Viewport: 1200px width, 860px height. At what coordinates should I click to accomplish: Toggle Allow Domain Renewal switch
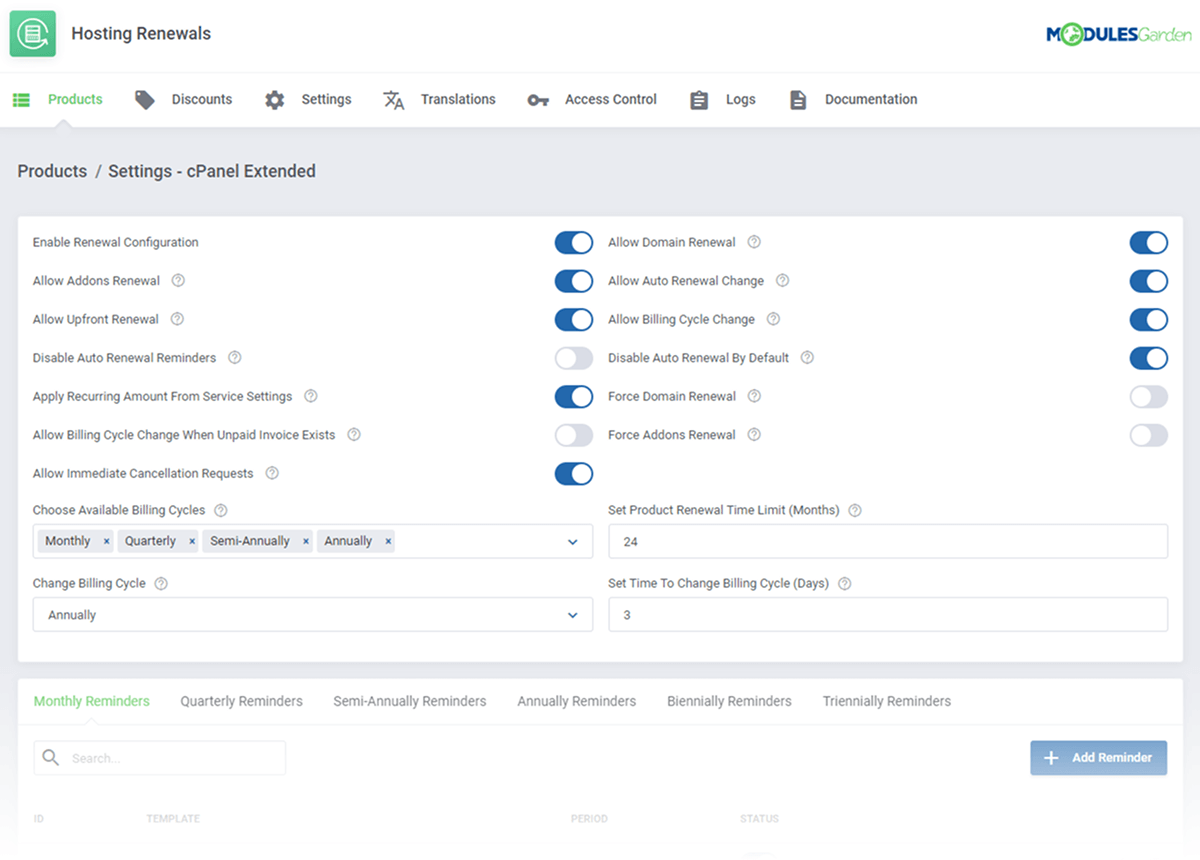[x=1149, y=243]
